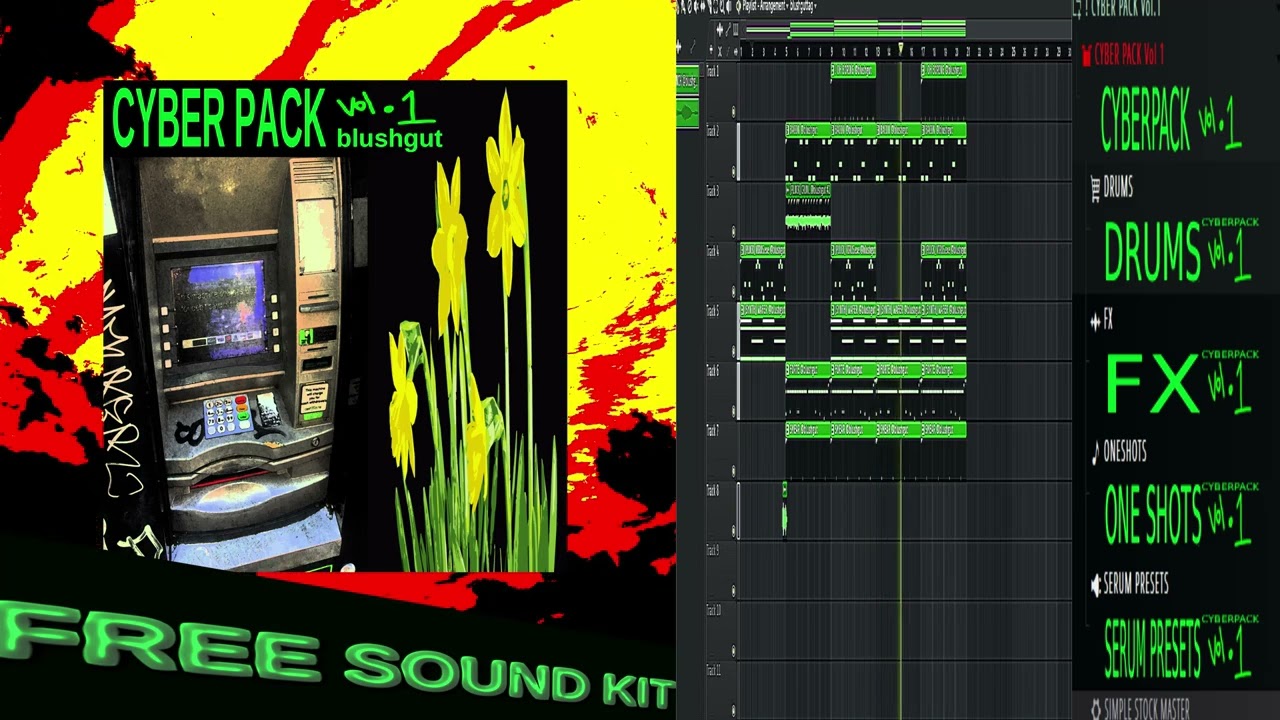Click the Cyber Pack ATM album cover artwork

click(335, 326)
